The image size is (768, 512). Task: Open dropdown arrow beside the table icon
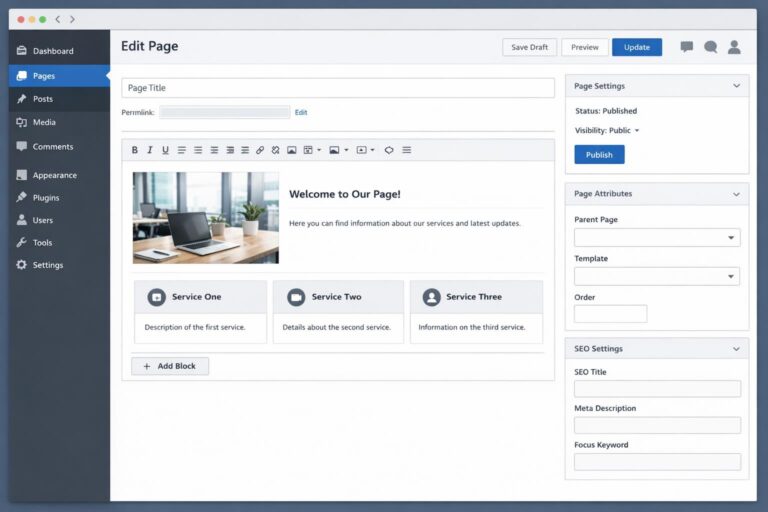[319, 150]
